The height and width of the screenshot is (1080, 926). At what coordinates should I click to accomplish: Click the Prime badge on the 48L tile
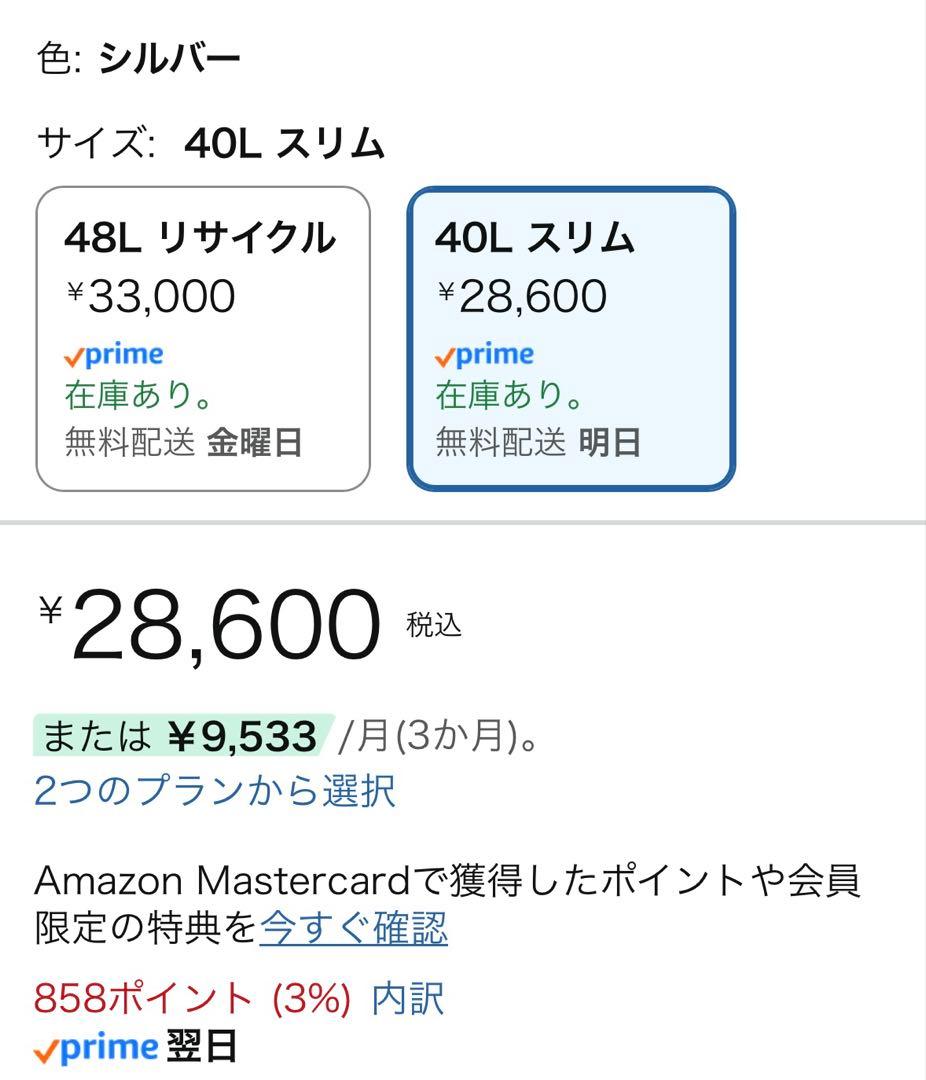pyautogui.click(x=112, y=352)
